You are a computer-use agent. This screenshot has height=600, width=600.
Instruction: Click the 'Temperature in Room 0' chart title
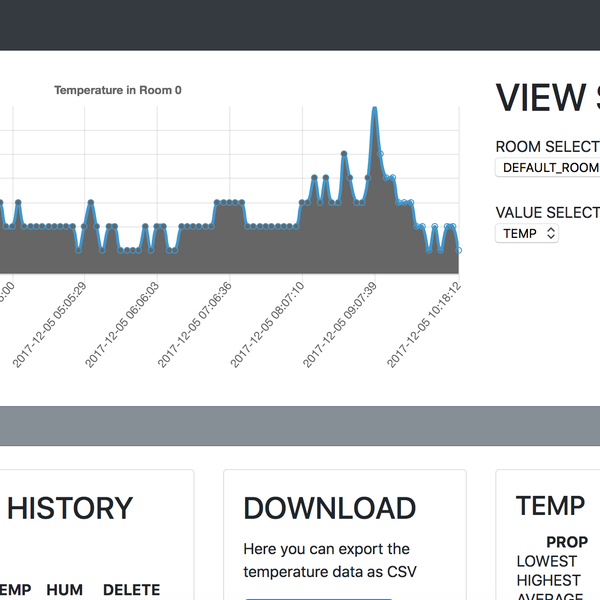click(x=118, y=90)
